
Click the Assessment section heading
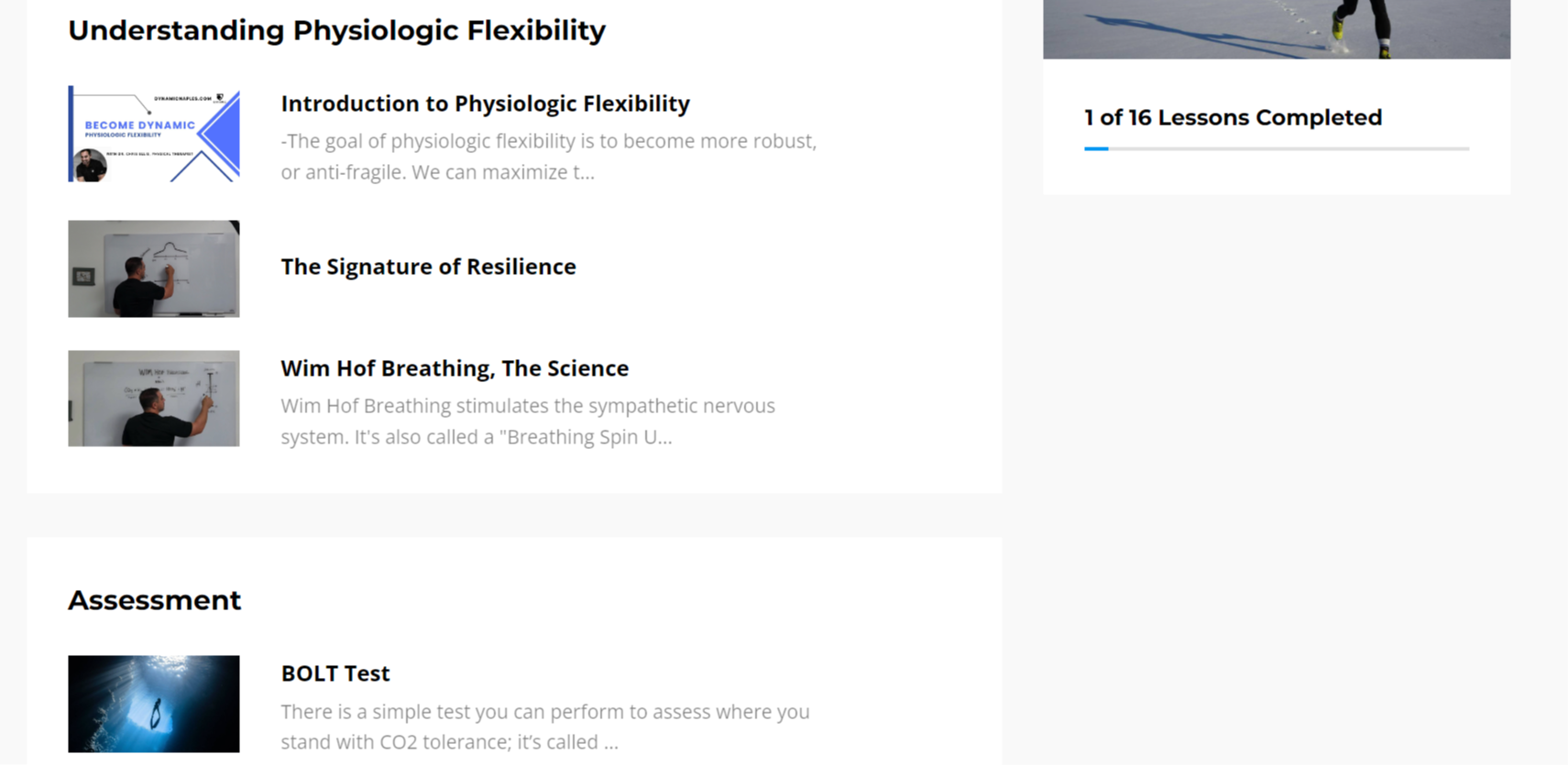pos(154,600)
